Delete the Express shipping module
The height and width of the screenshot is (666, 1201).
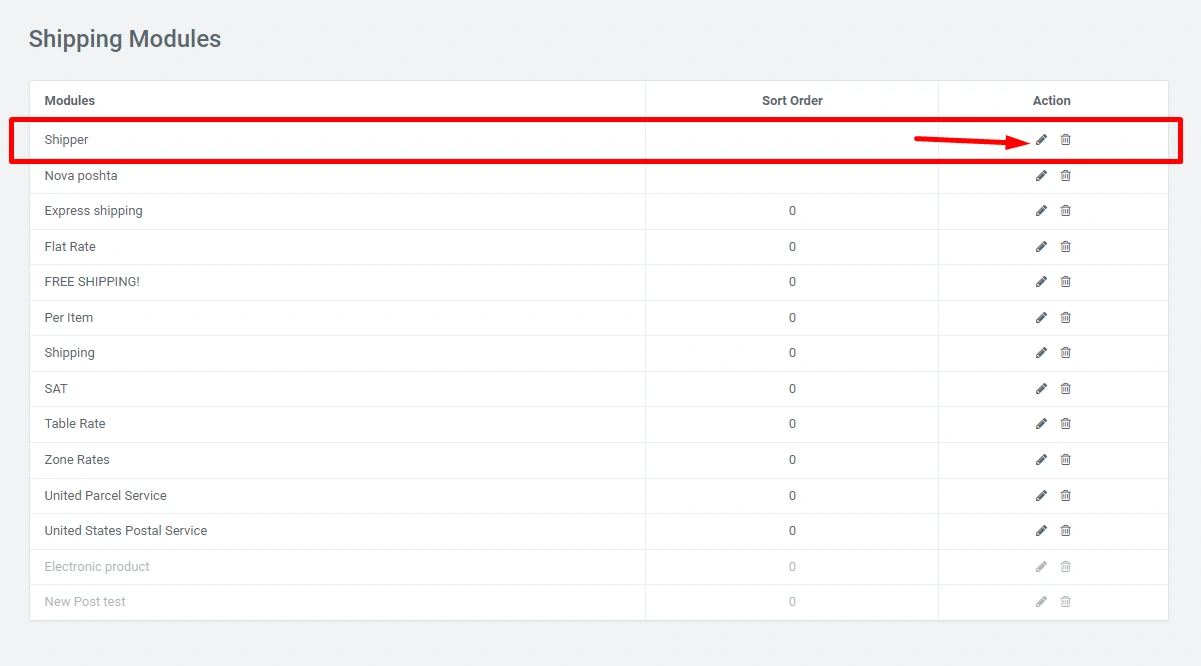tap(1065, 211)
